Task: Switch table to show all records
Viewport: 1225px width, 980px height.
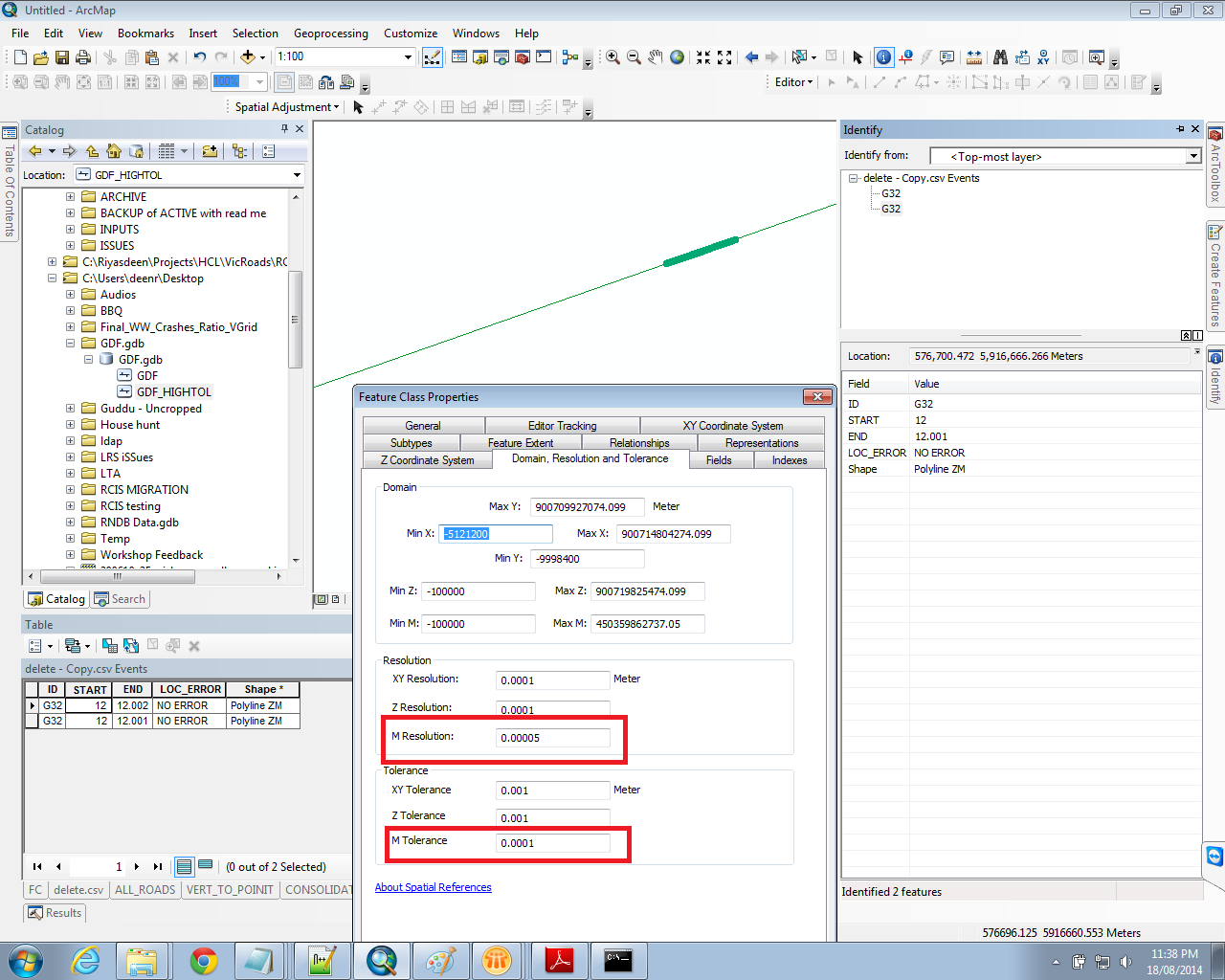Action: 185,866
